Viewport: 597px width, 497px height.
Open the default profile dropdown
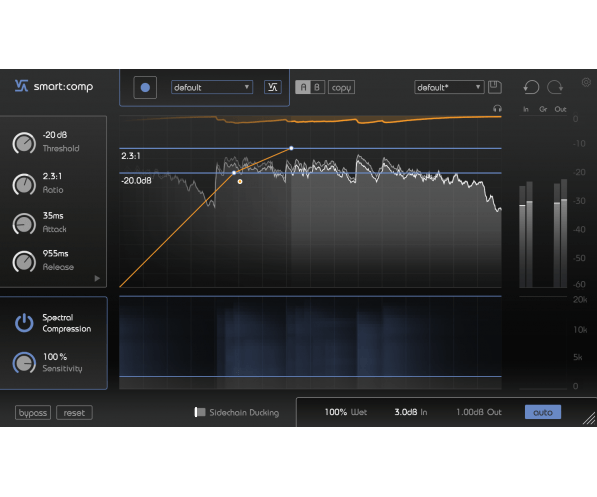click(212, 88)
